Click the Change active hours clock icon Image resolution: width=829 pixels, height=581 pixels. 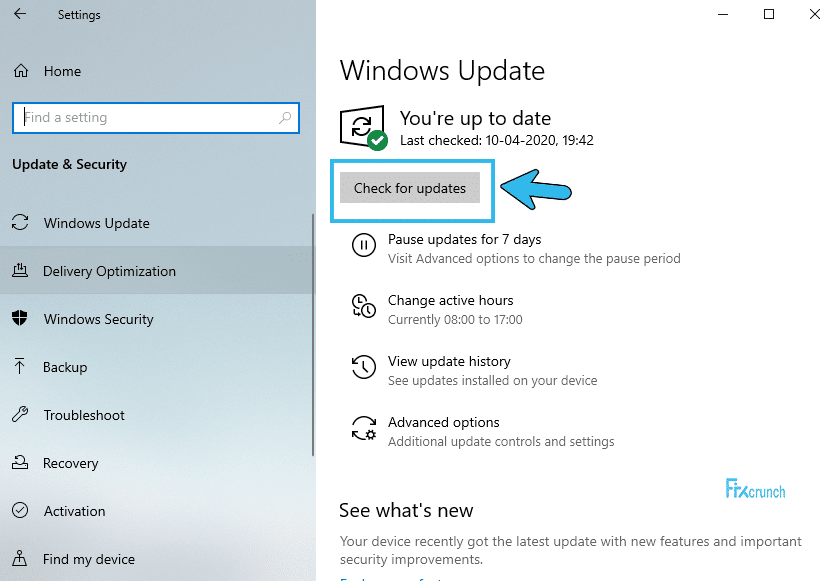click(x=364, y=306)
